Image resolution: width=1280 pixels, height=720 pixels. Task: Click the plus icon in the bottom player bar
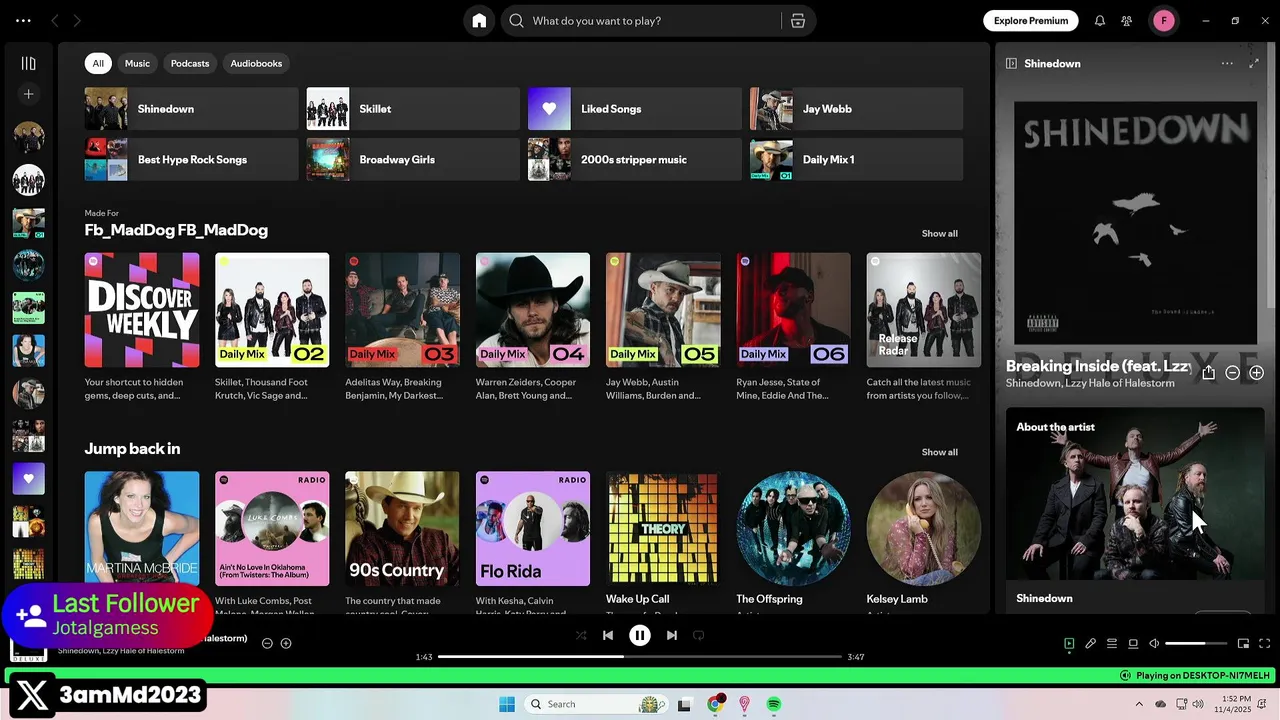pyautogui.click(x=286, y=643)
